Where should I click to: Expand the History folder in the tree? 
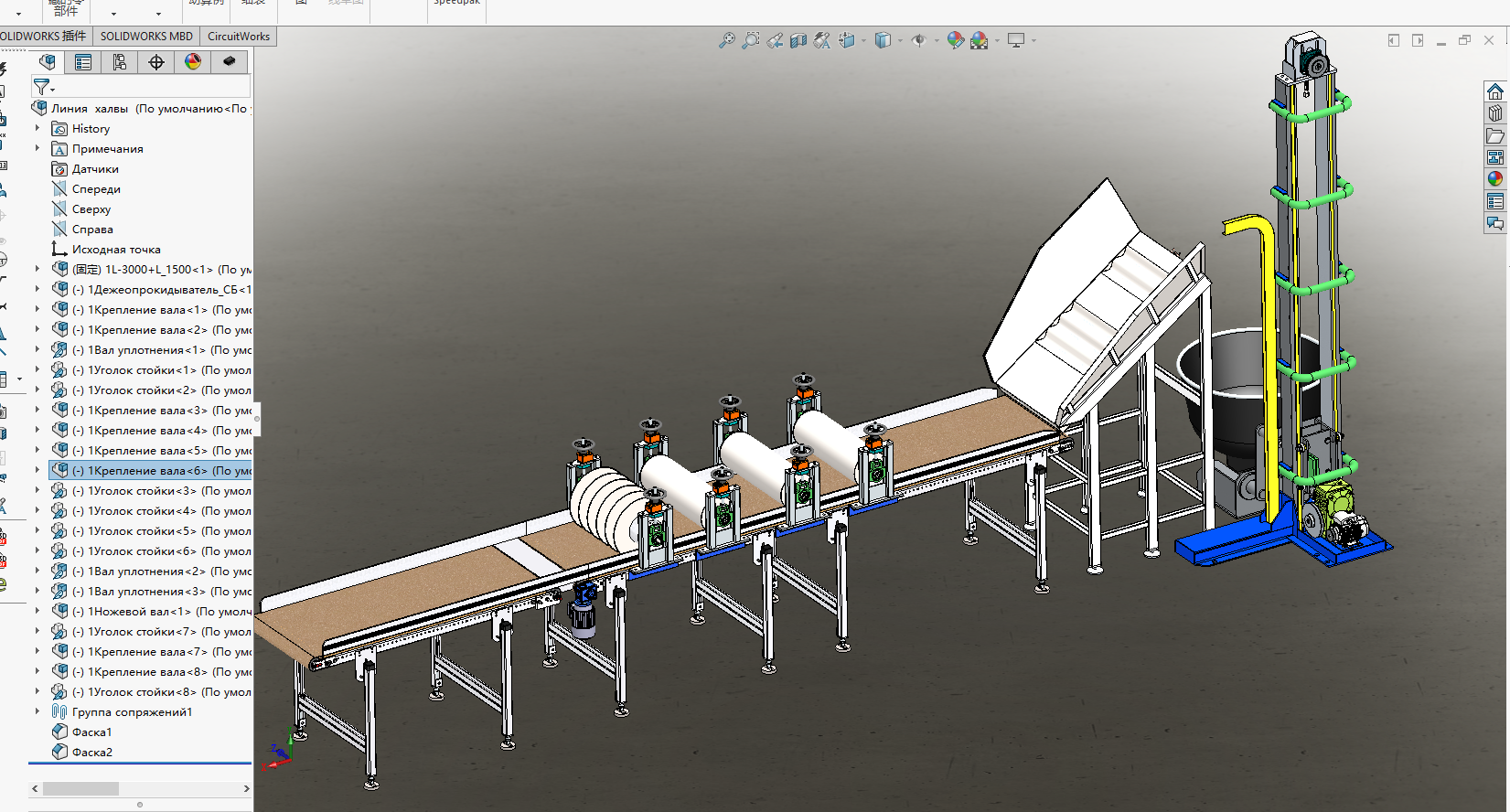coord(37,129)
